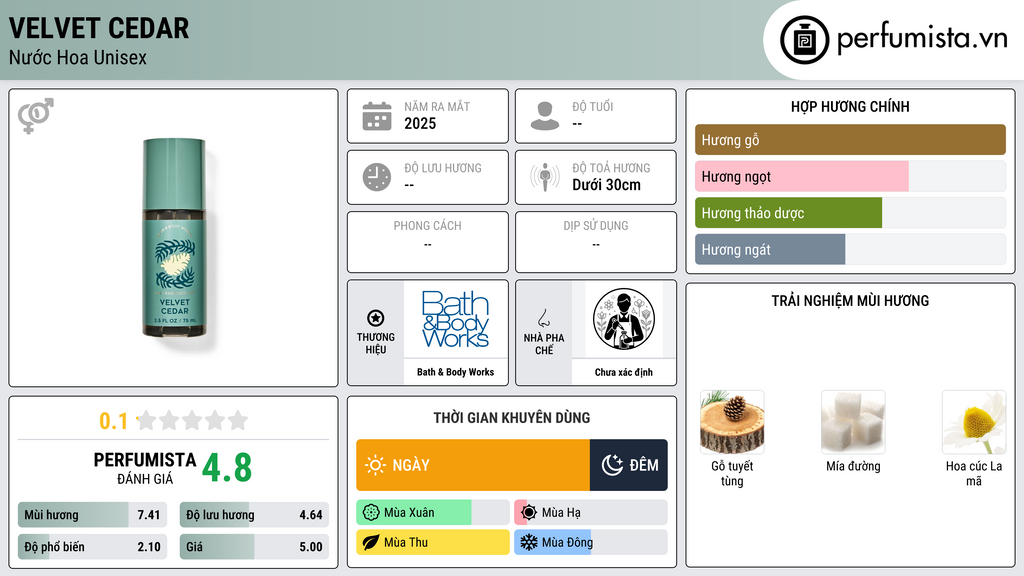Screen dimensions: 1024x576
Task: Click the summer sun icon for Mùa Hạ
Action: (x=529, y=513)
